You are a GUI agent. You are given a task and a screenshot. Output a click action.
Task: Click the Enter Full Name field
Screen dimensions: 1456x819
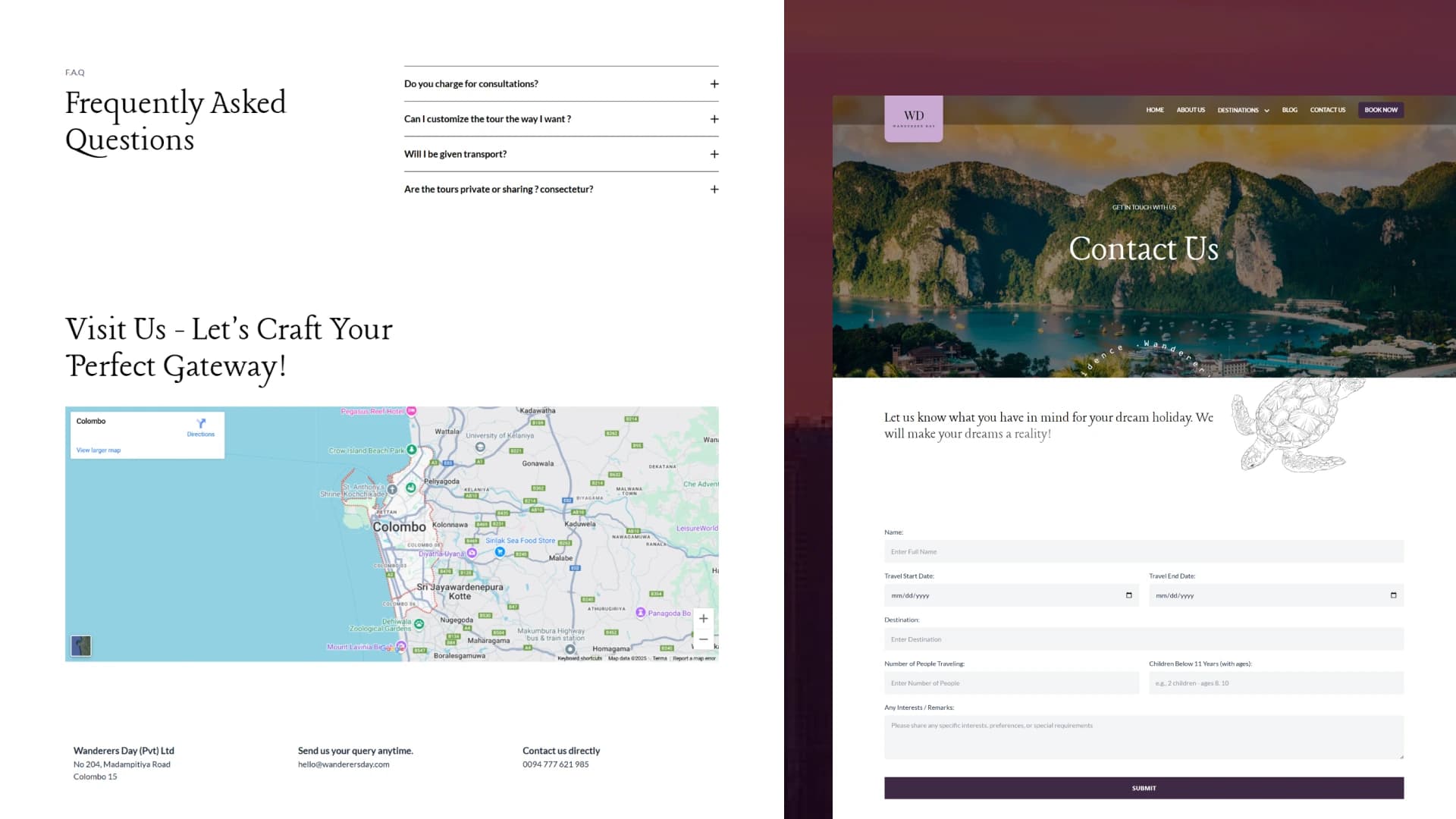(x=1144, y=551)
